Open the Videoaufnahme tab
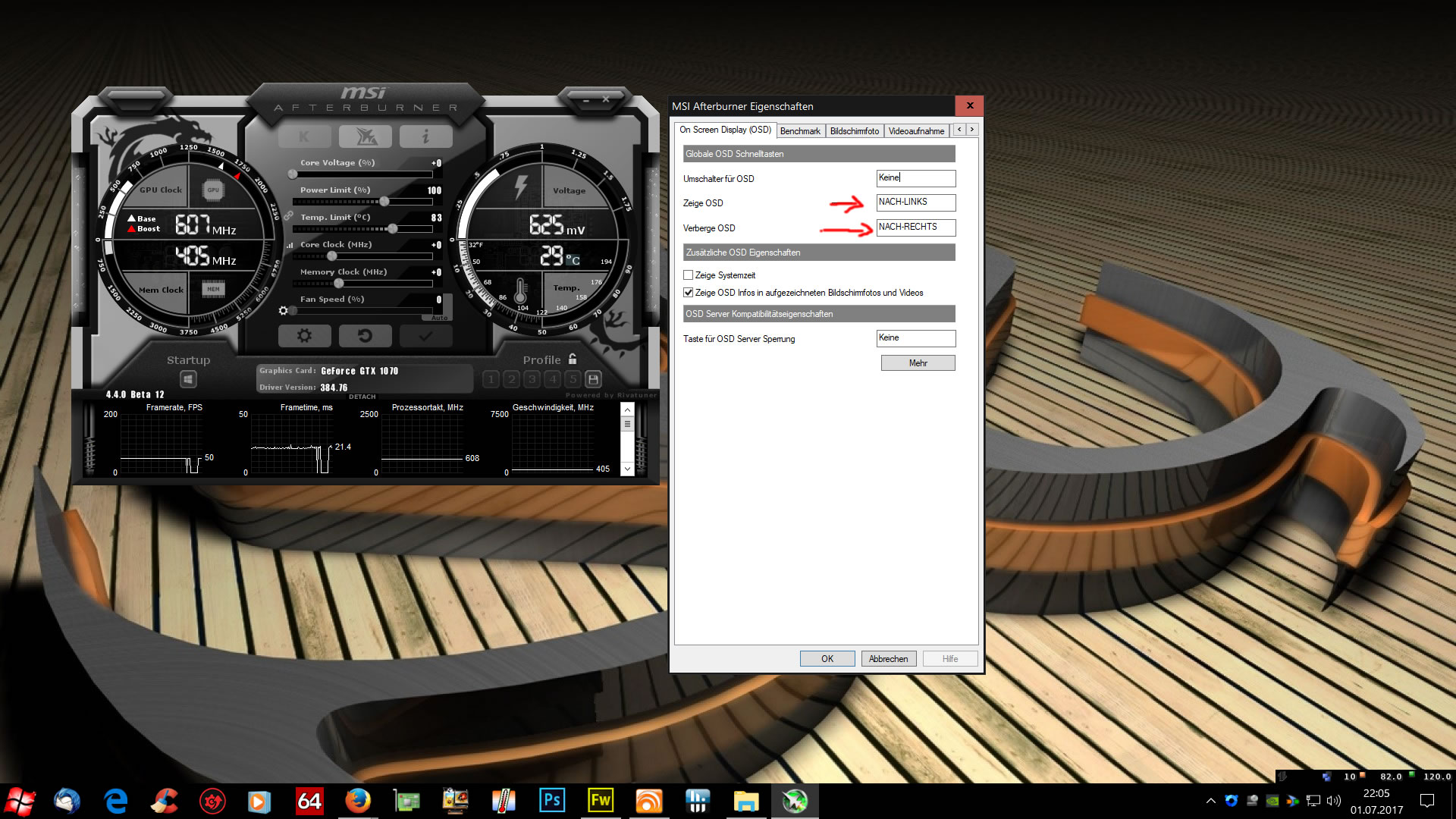 916,131
